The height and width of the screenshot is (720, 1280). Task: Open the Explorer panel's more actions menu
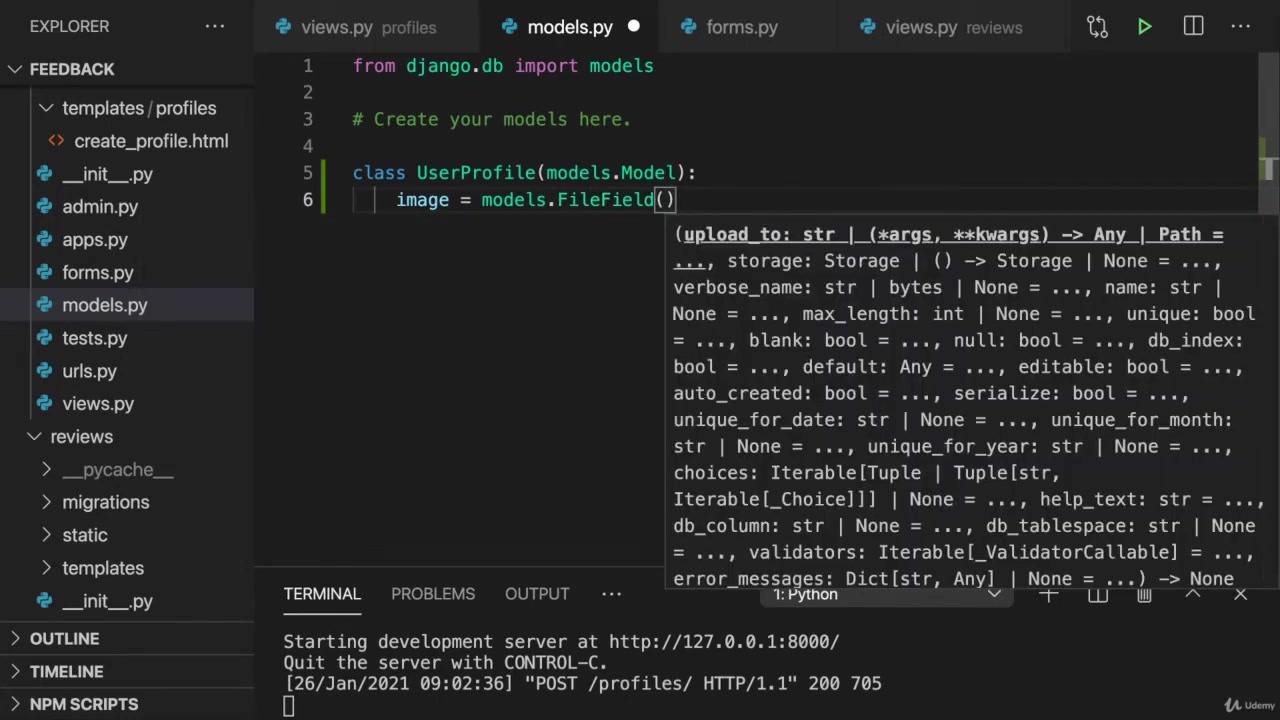coord(215,27)
